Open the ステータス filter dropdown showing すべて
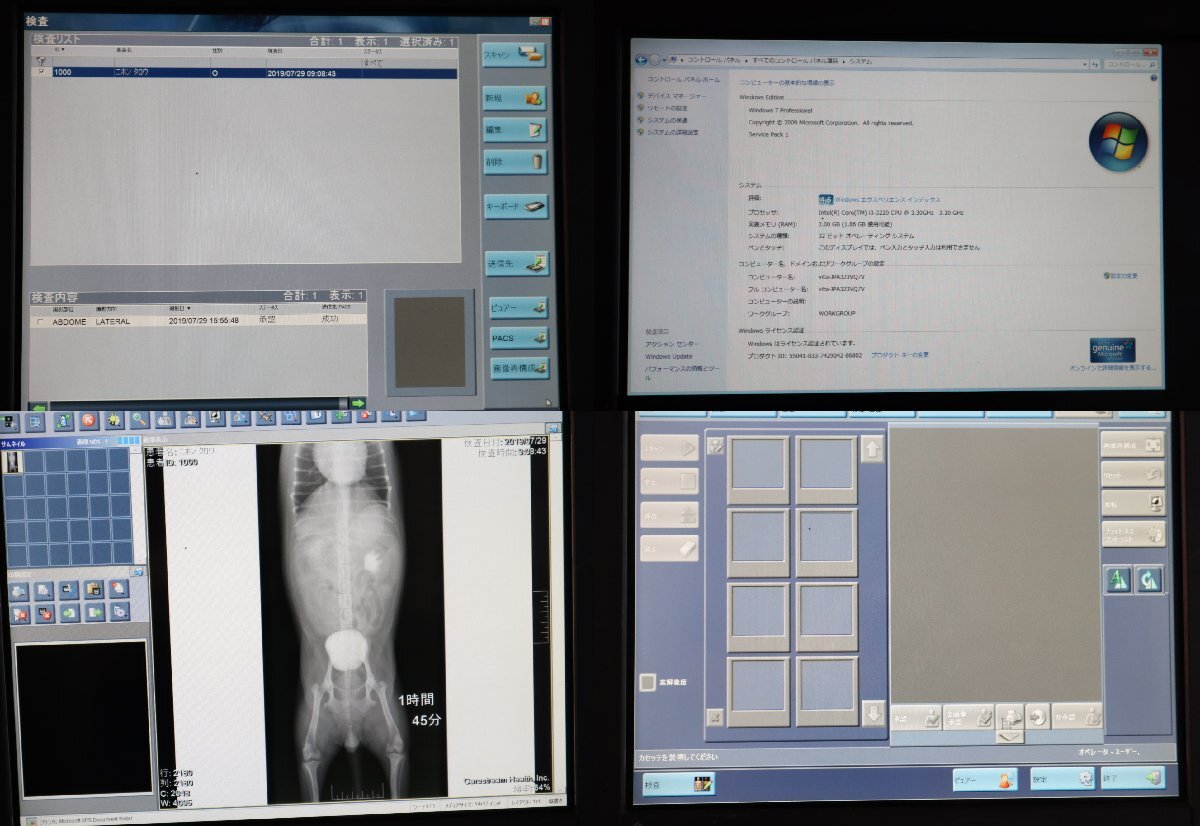The width and height of the screenshot is (1200, 826). 408,62
